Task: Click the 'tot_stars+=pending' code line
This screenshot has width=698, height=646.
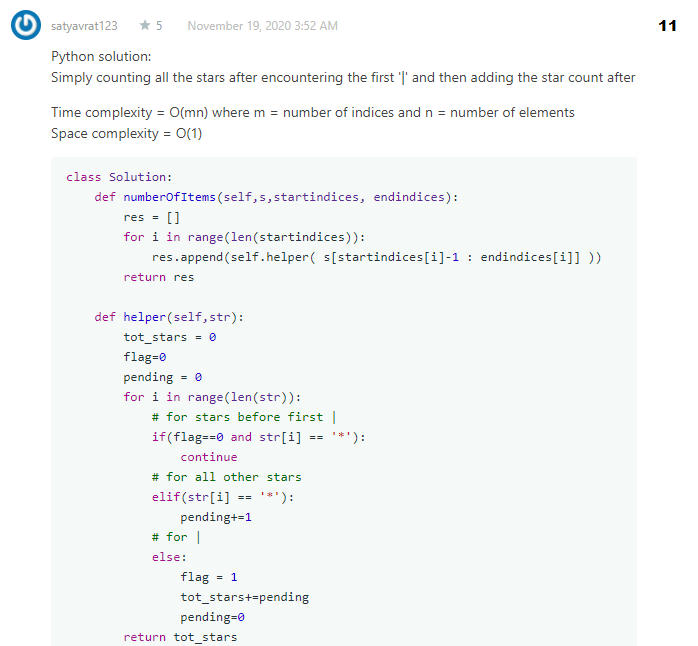Action: (x=244, y=597)
